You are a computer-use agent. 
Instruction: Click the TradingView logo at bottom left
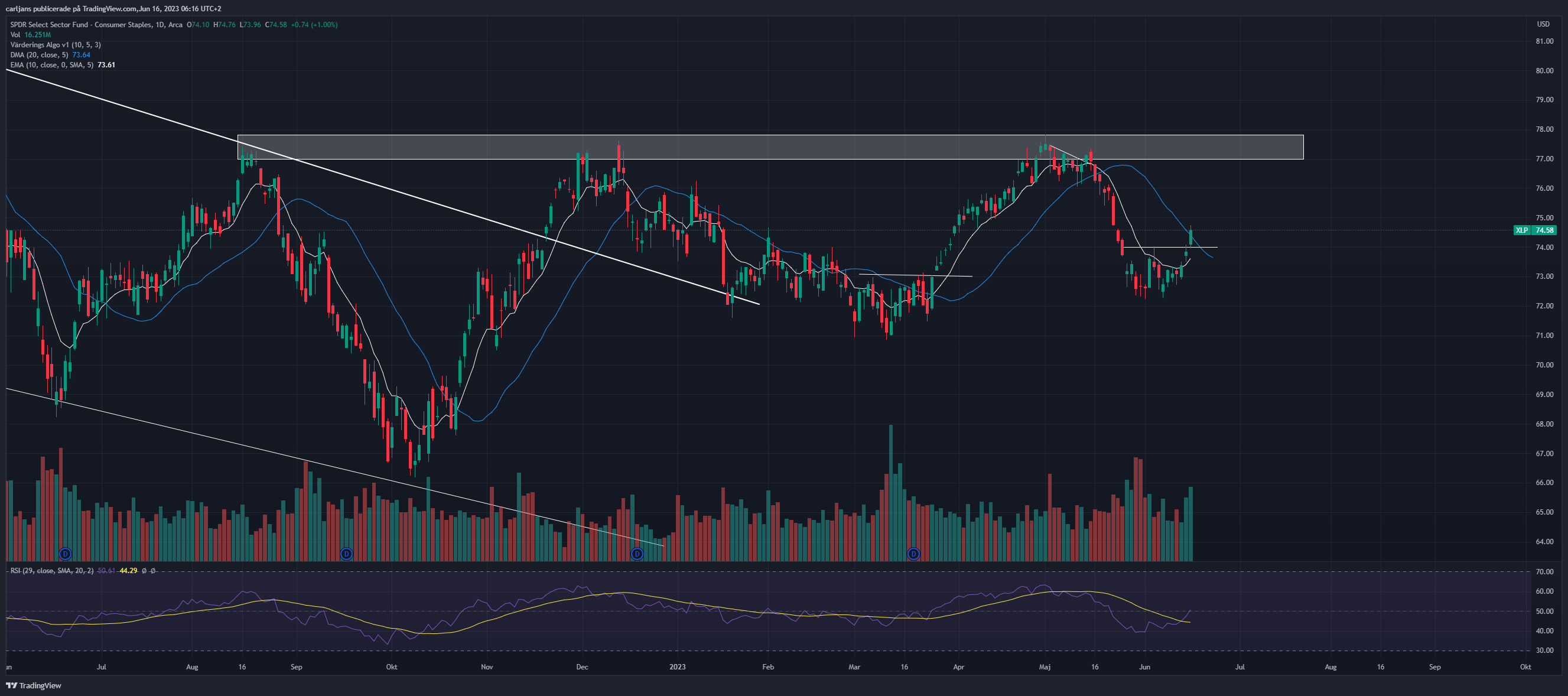pyautogui.click(x=34, y=685)
